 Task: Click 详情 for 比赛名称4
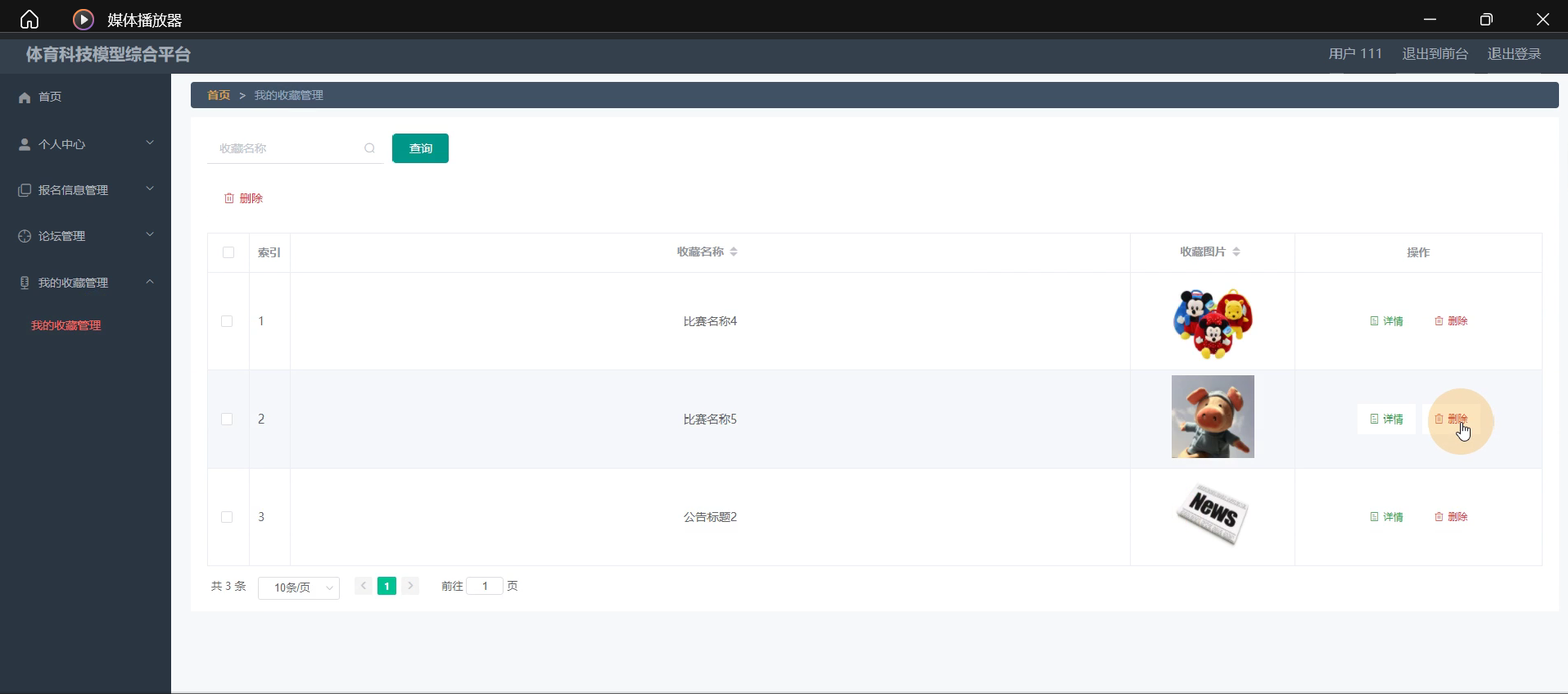(1387, 321)
